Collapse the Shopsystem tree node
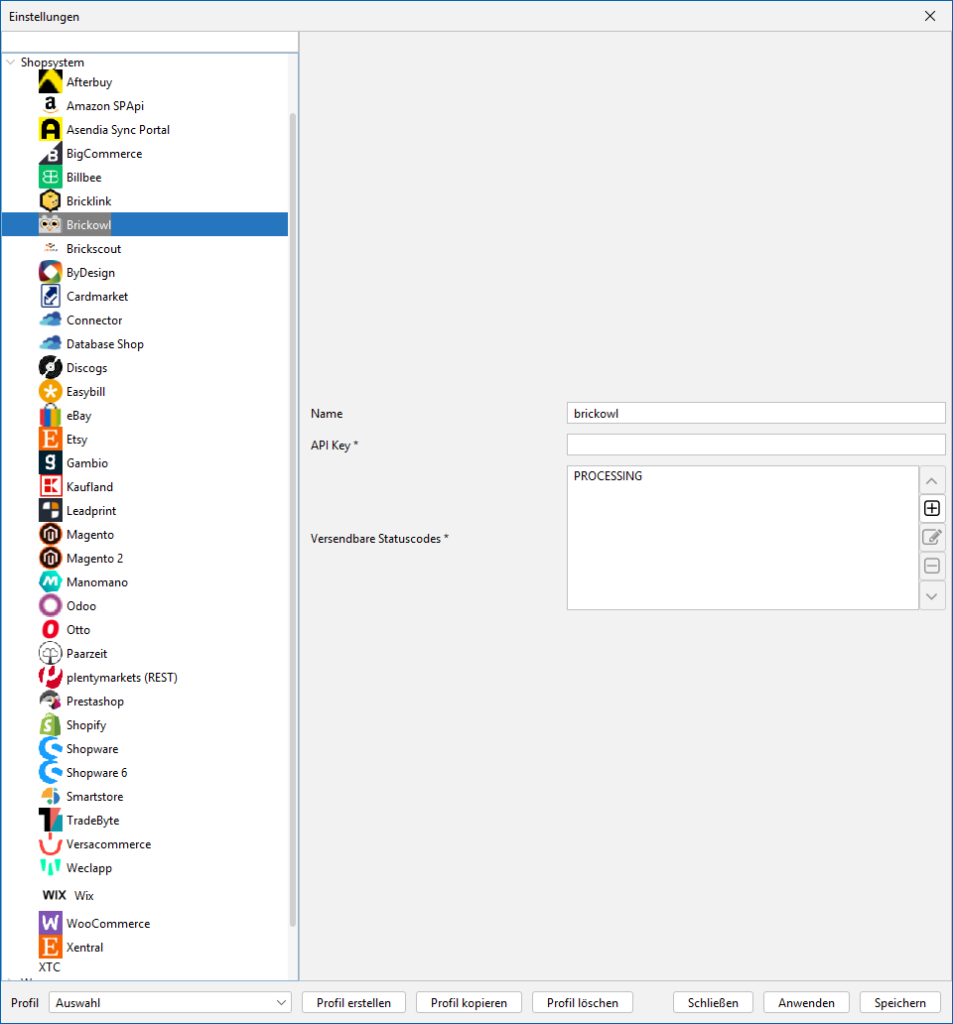The width and height of the screenshot is (953, 1024). (11, 62)
